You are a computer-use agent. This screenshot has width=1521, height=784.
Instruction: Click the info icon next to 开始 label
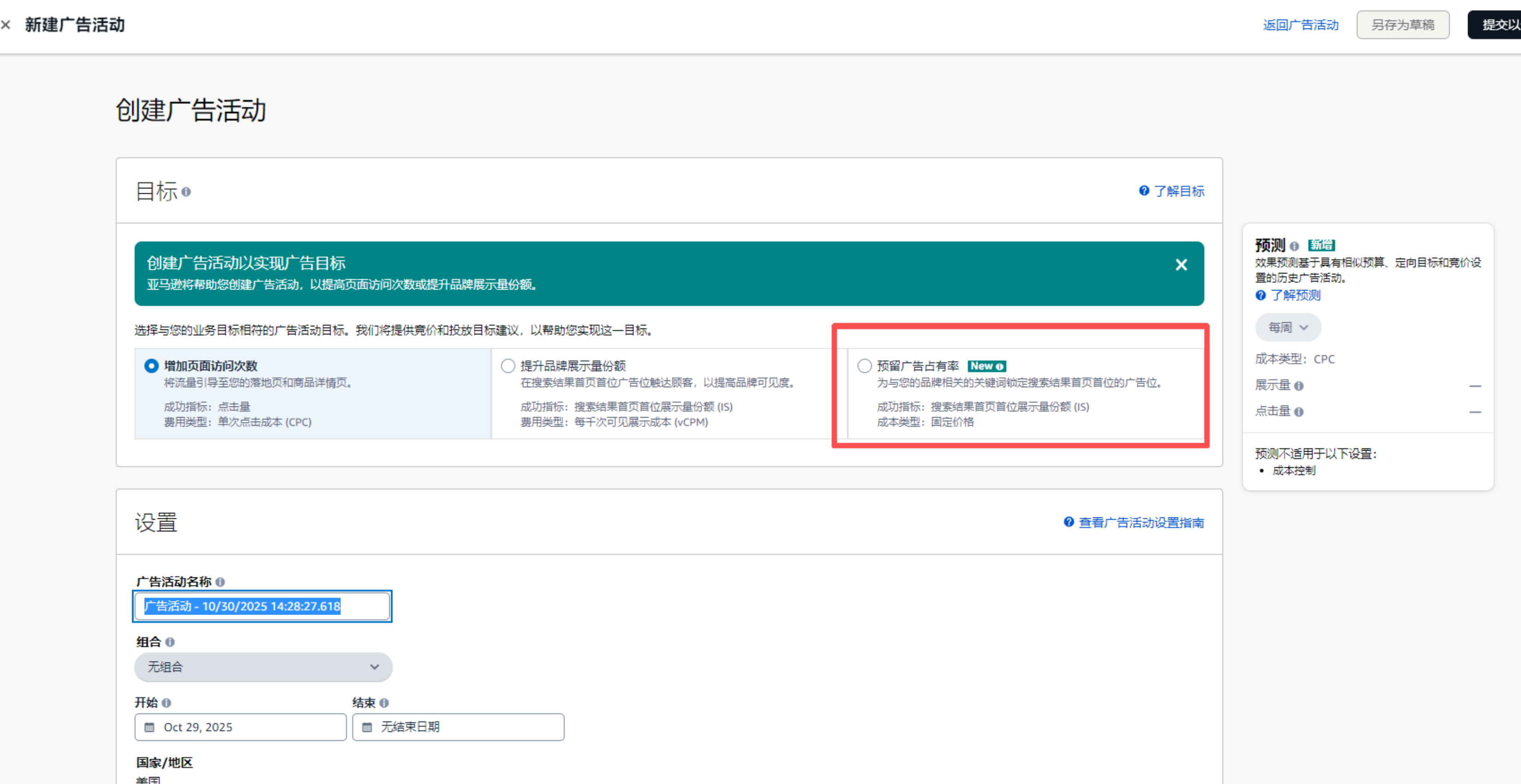(x=166, y=703)
